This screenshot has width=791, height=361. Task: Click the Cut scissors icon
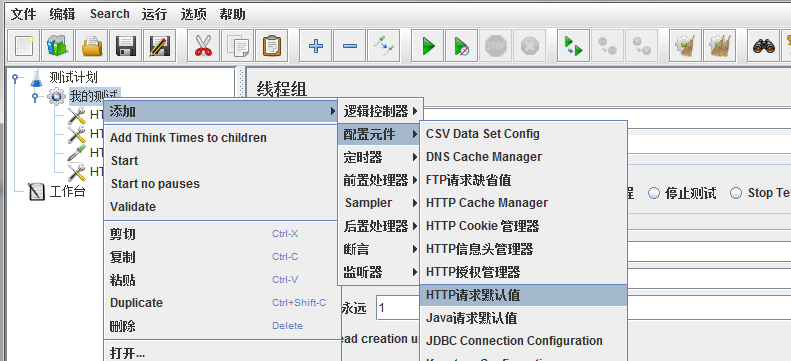tap(203, 46)
